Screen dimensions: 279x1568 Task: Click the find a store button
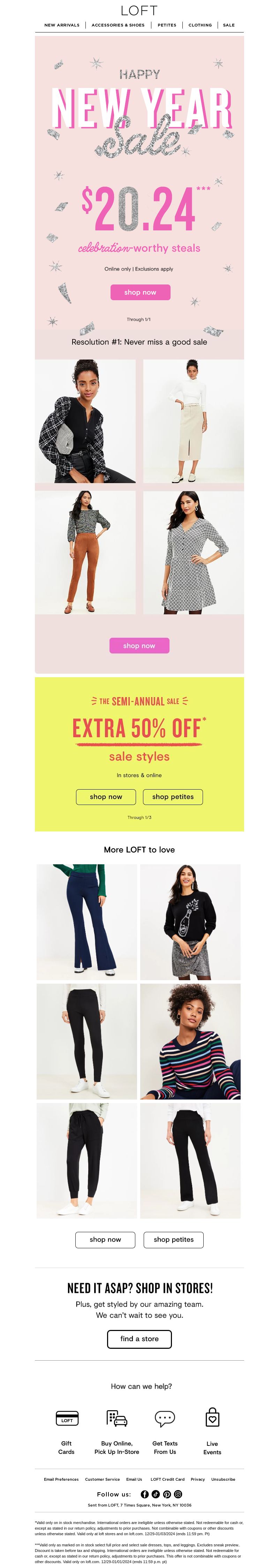[139, 1339]
